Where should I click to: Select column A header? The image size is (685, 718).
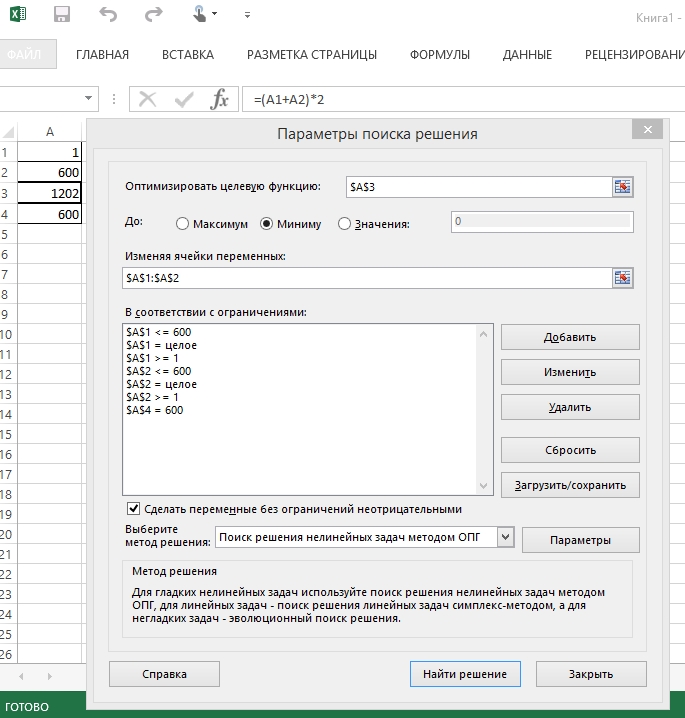click(x=49, y=132)
